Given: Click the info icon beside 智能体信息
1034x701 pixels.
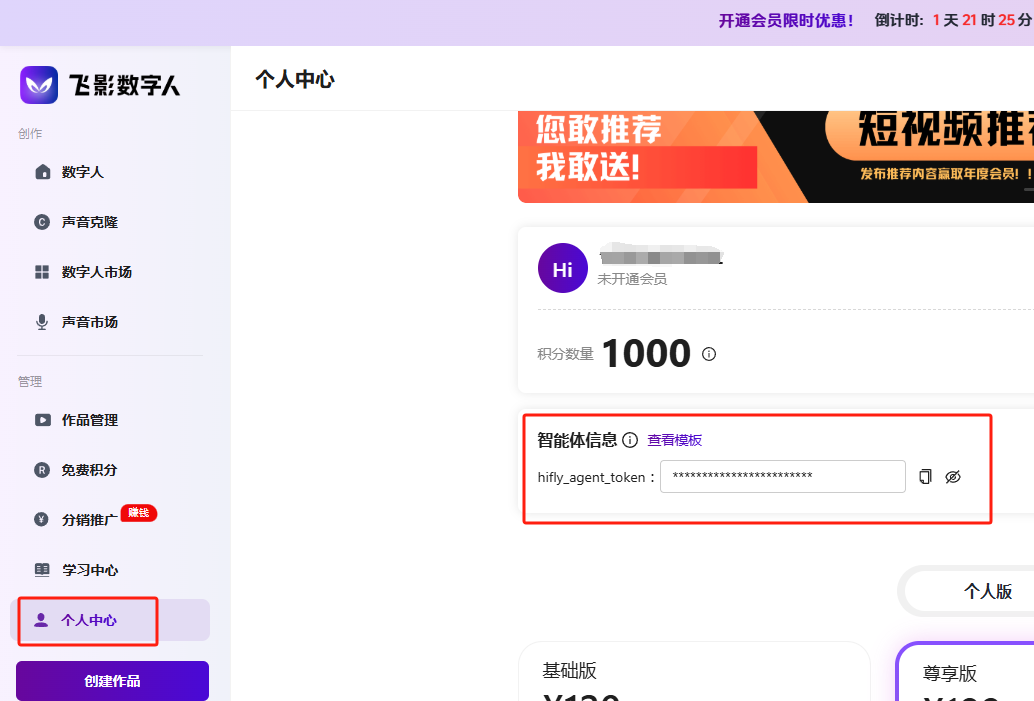Looking at the screenshot, I should (x=630, y=440).
